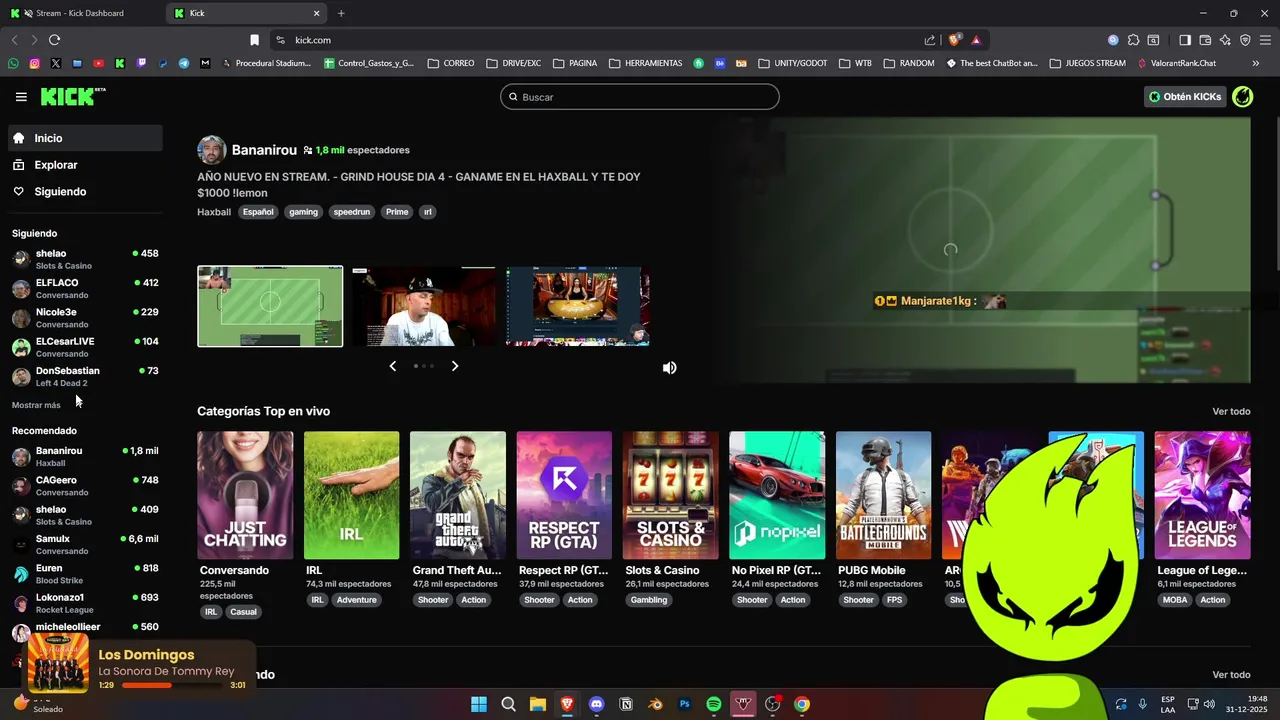Reload the page
Screen dimensions: 1280x720
click(54, 40)
